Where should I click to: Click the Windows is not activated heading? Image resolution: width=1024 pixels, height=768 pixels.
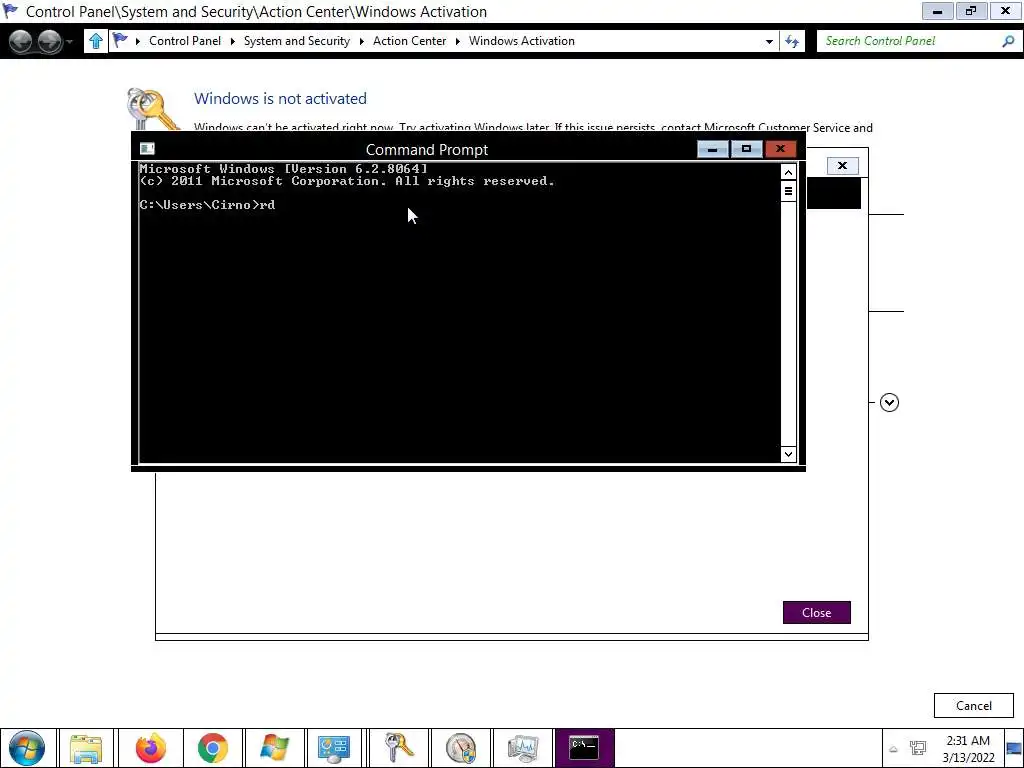(x=280, y=99)
